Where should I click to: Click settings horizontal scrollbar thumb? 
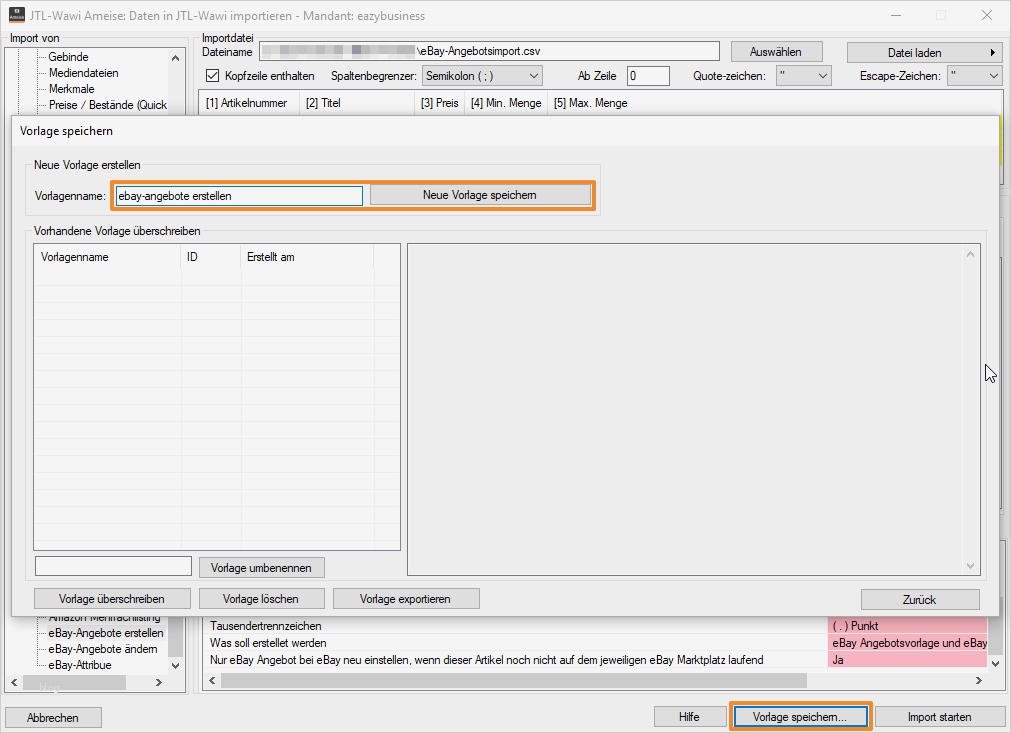pyautogui.click(x=514, y=680)
